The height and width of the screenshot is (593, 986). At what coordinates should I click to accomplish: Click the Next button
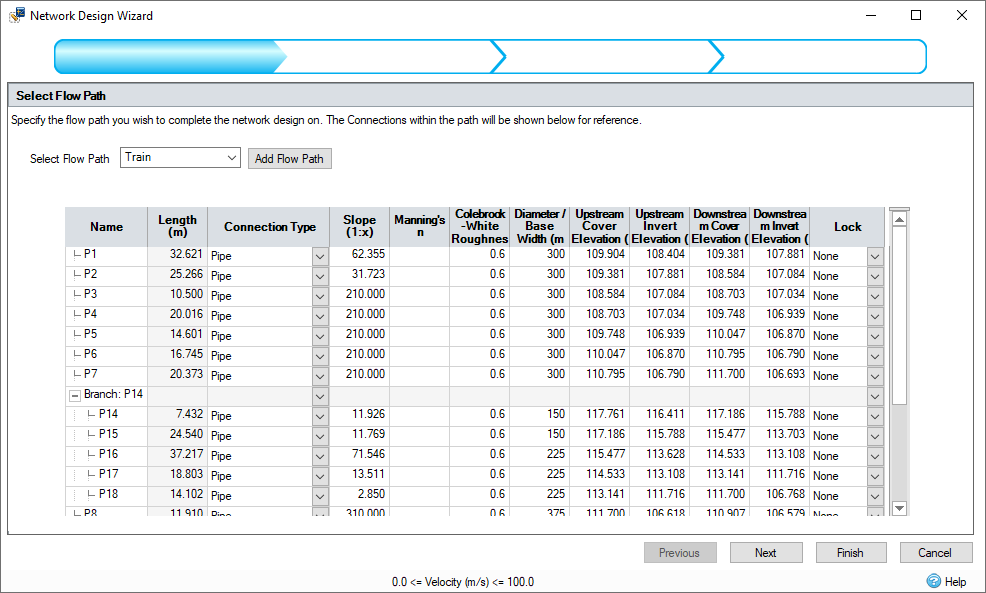pyautogui.click(x=766, y=553)
